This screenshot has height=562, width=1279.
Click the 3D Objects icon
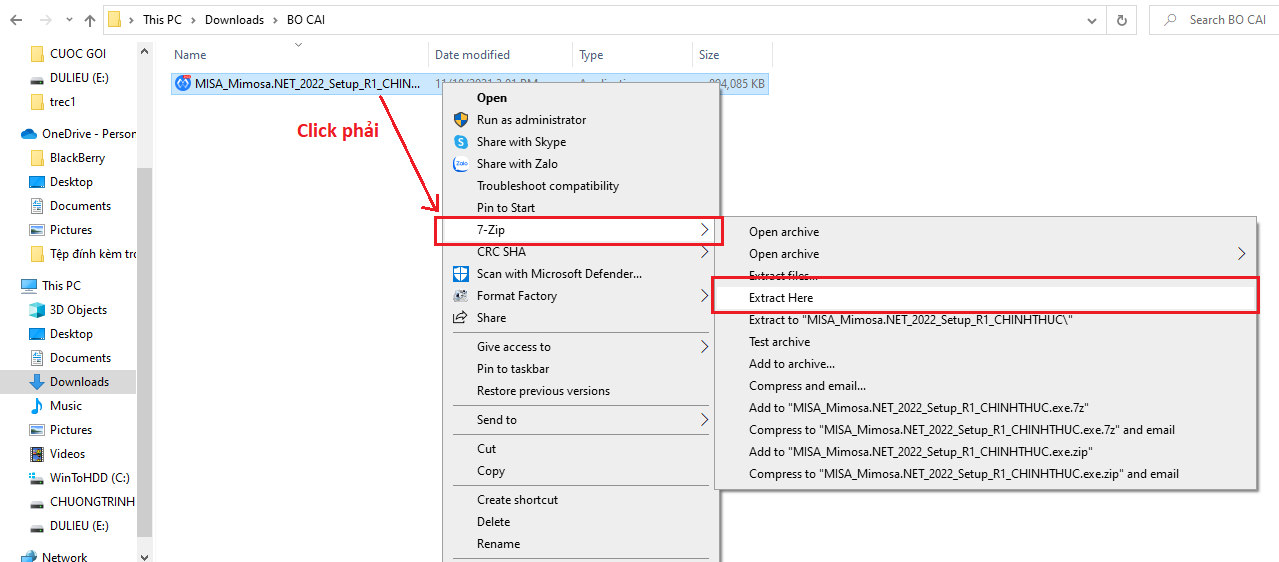pos(37,310)
